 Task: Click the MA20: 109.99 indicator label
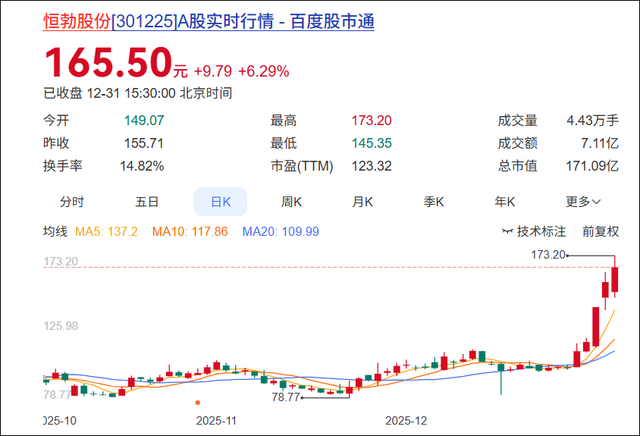click(280, 231)
